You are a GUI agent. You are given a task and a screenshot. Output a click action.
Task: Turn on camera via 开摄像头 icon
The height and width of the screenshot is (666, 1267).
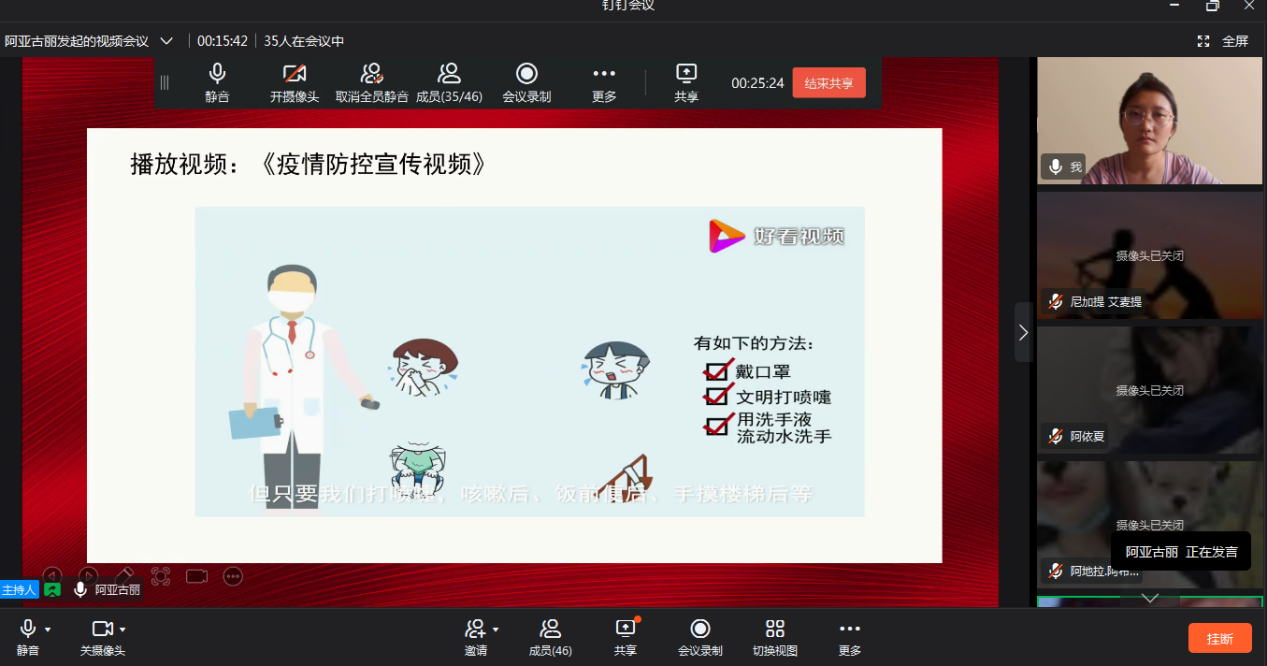[294, 80]
